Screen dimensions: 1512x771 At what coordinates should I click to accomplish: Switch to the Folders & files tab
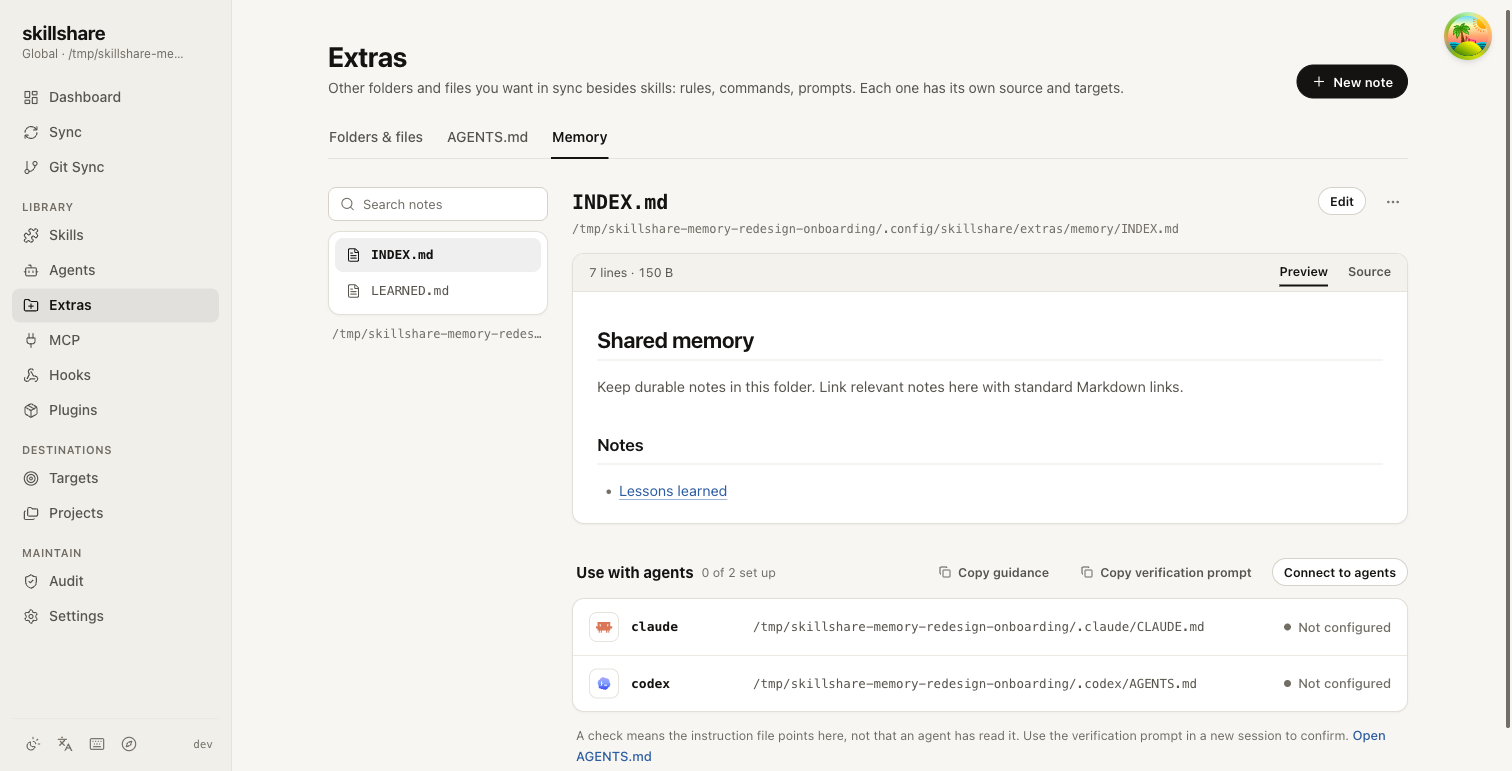coord(376,137)
